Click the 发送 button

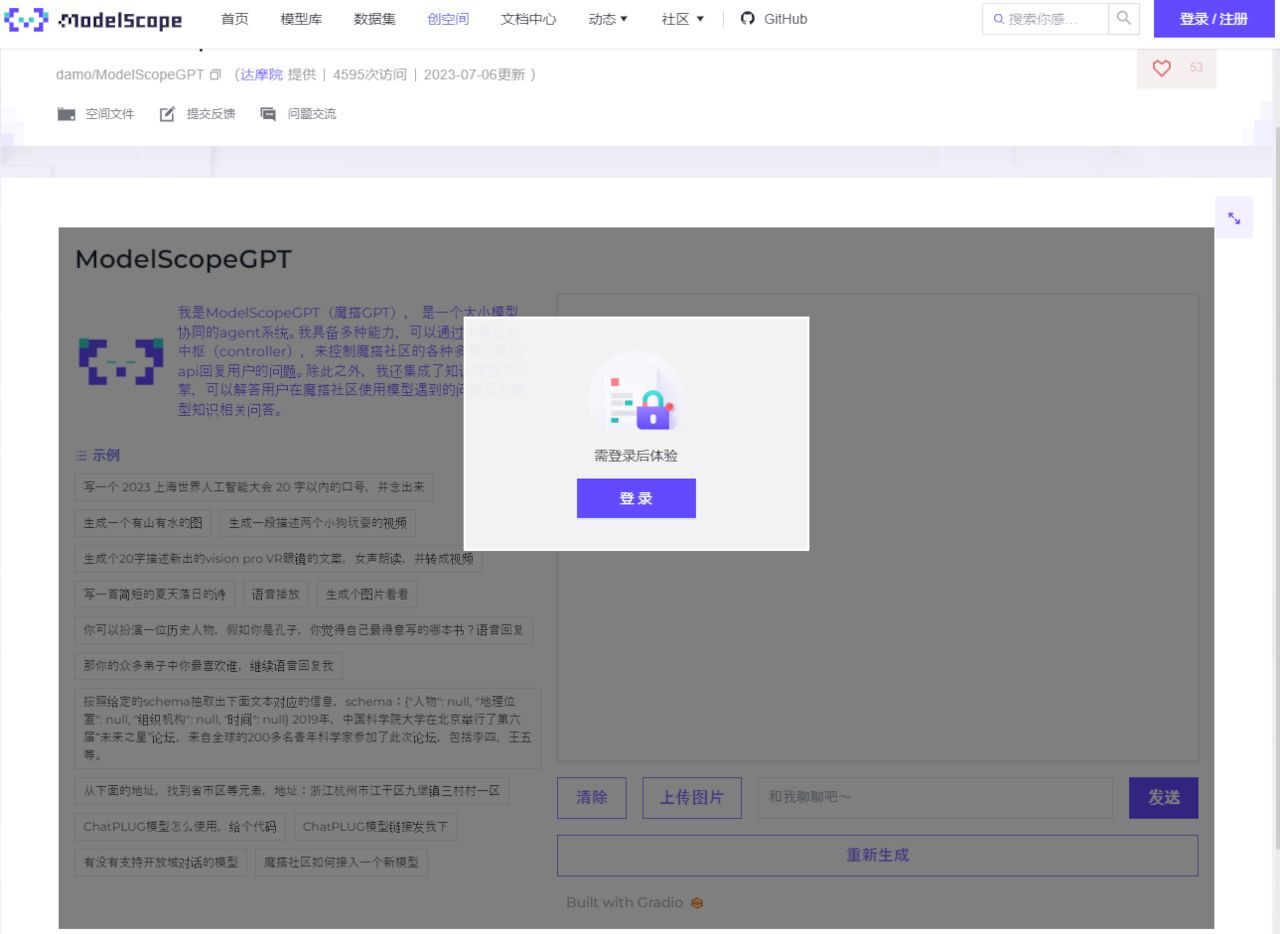point(1163,798)
